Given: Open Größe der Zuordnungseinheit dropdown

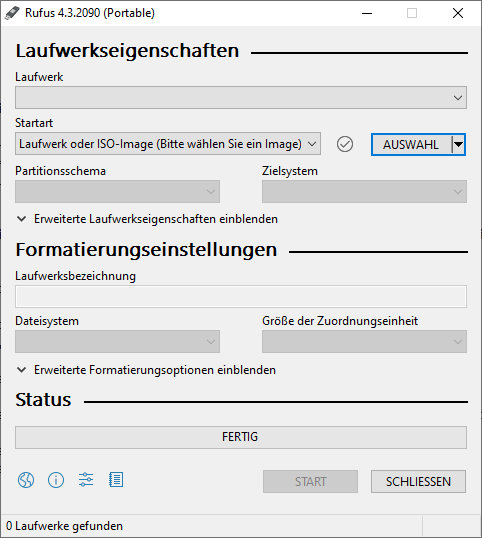Looking at the screenshot, I should coord(364,341).
